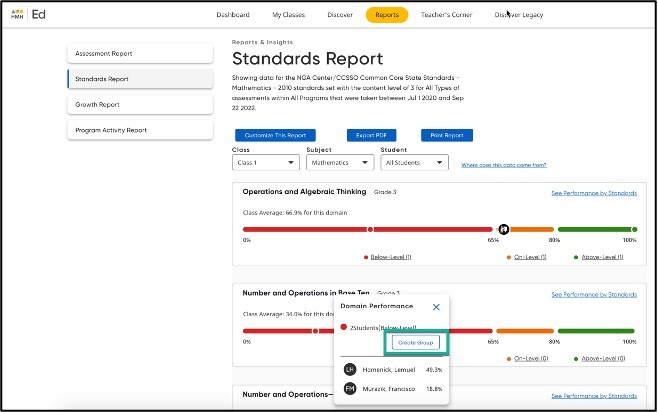The image size is (658, 412).
Task: Click the 18.8% score value
Action: [x=434, y=389]
